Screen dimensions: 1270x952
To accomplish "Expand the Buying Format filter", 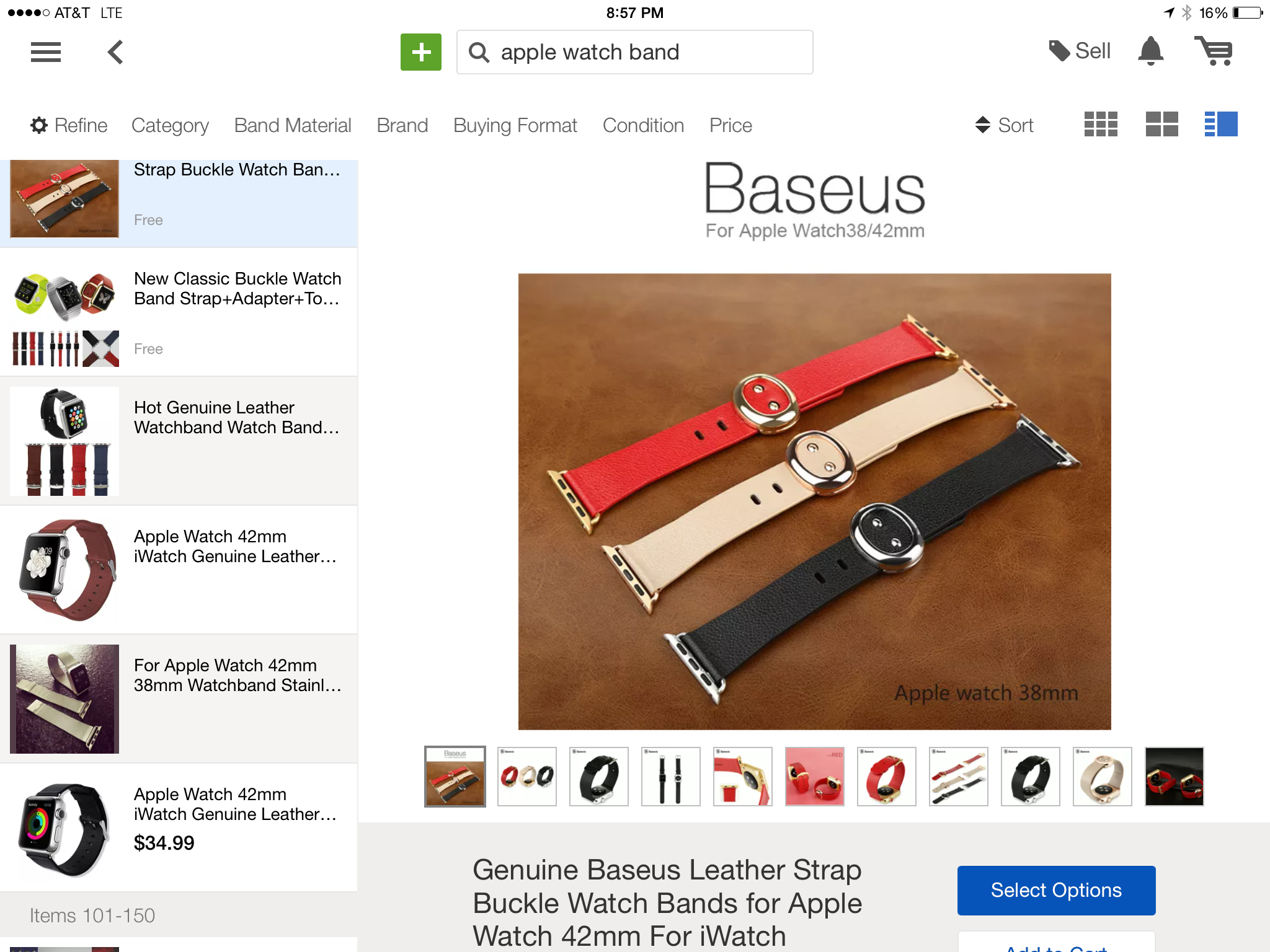I will pos(515,125).
